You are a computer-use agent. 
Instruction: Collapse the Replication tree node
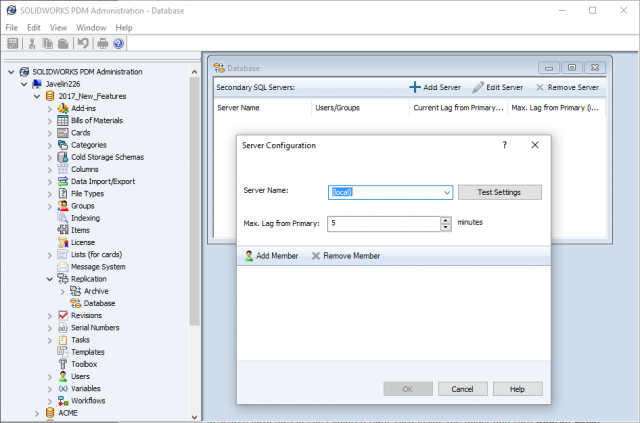pos(50,279)
